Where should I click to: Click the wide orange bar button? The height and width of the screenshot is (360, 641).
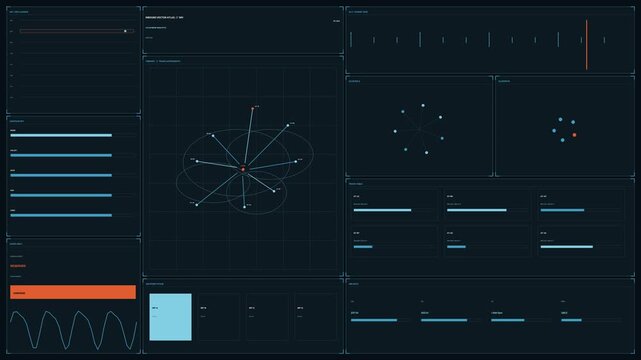click(73, 292)
